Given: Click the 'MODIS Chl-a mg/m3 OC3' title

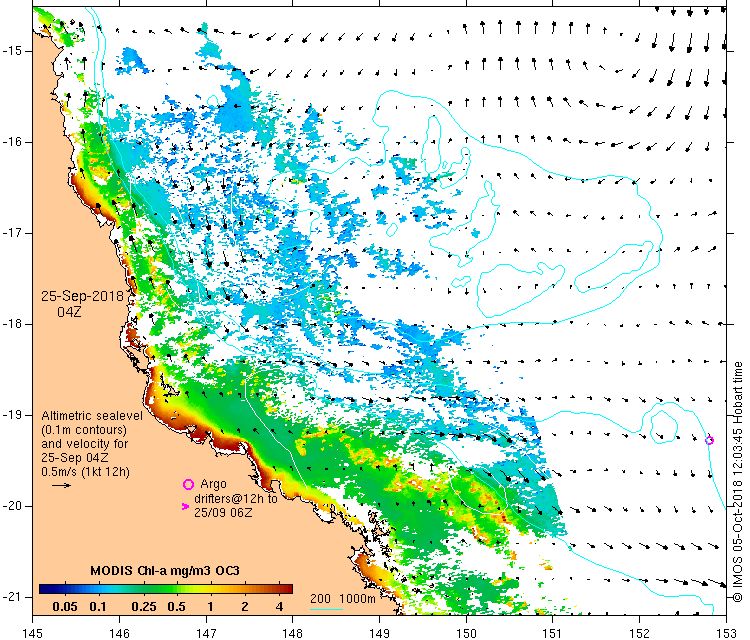Looking at the screenshot, I should pyautogui.click(x=165, y=571).
